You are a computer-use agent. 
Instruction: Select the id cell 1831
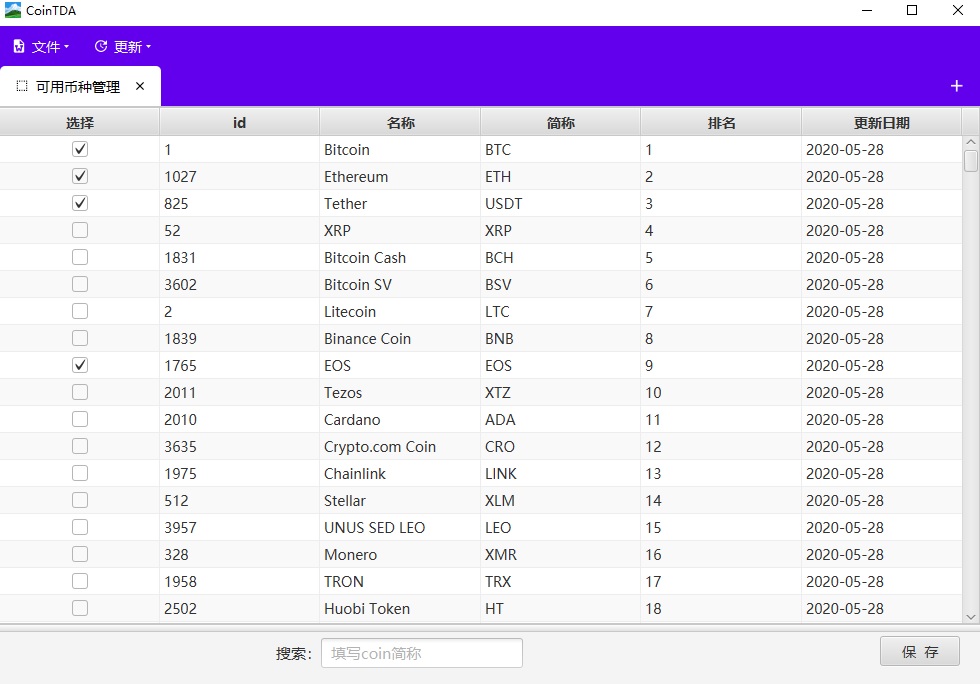(x=239, y=257)
